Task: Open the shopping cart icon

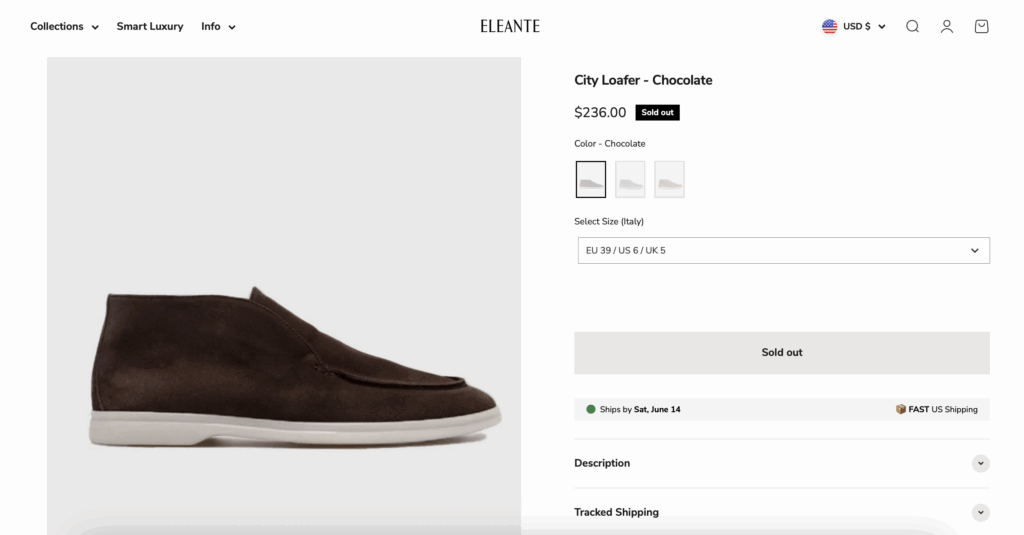Action: [981, 27]
